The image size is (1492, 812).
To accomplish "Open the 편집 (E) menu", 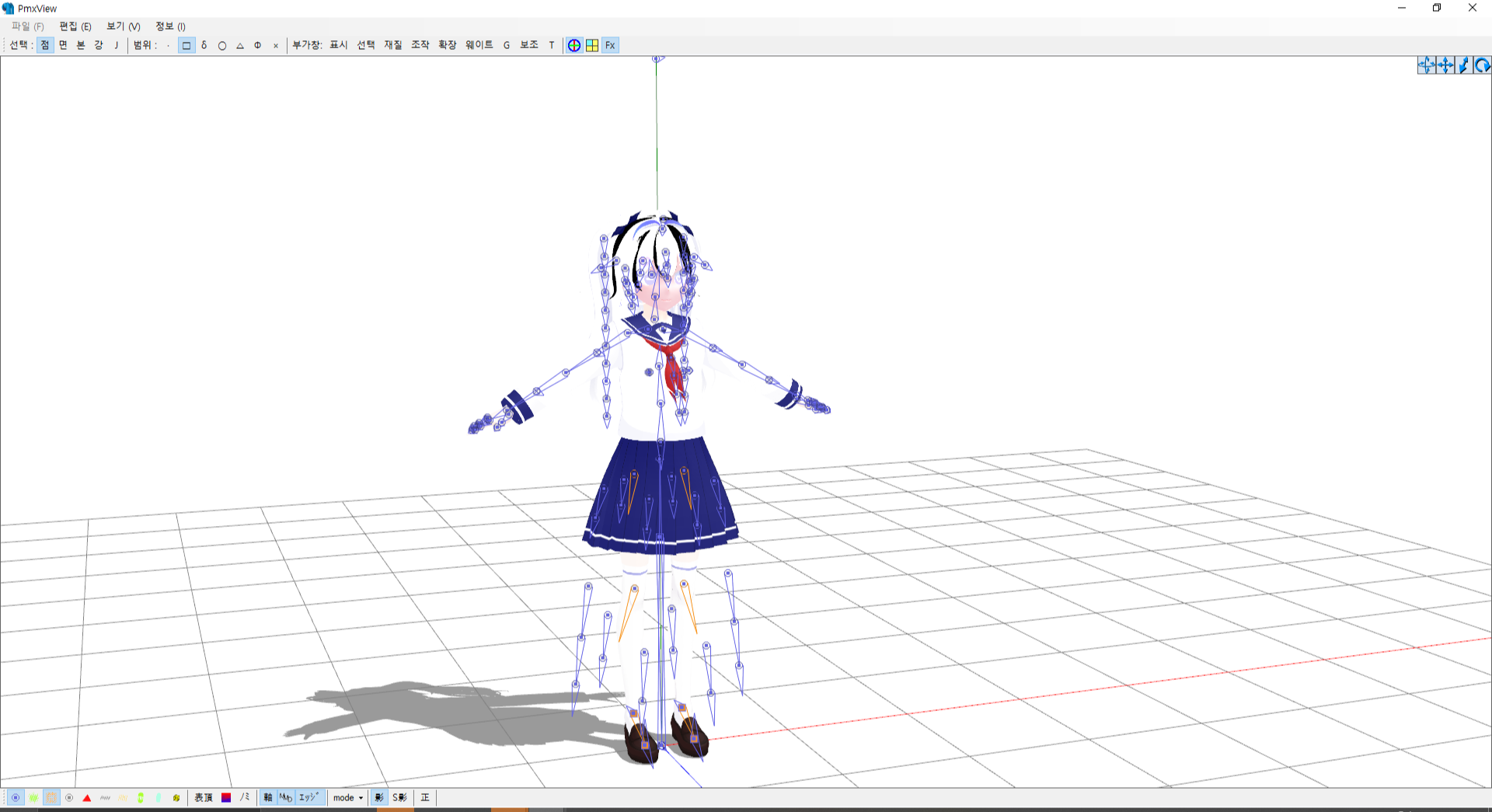I will click(75, 26).
